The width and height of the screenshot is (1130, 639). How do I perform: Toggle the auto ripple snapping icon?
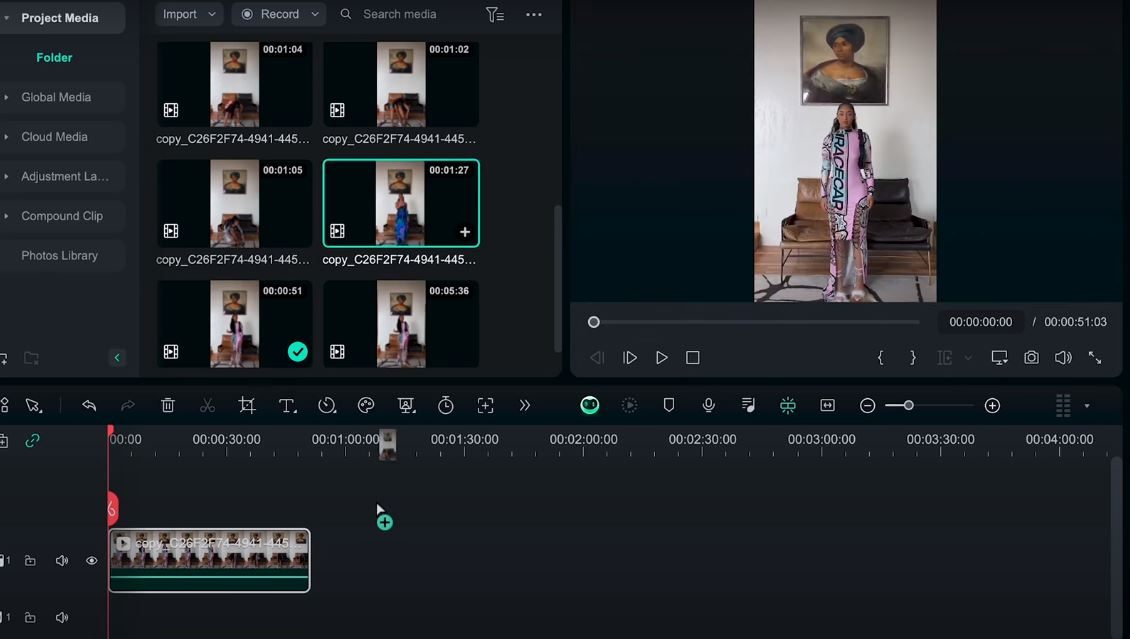coord(788,406)
